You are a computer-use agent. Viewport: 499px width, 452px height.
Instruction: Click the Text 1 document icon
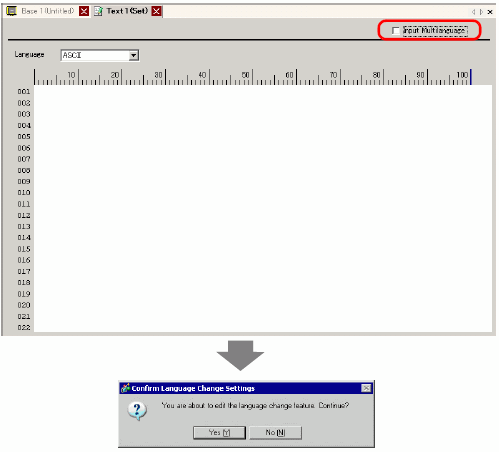pyautogui.click(x=98, y=11)
